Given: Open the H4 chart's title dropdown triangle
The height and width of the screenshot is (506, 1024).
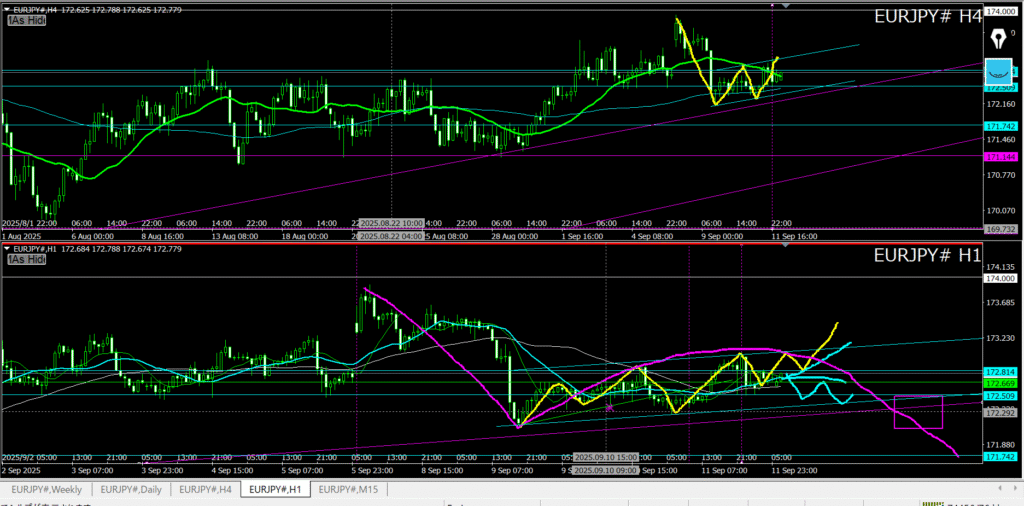Looking at the screenshot, I should pyautogui.click(x=7, y=10).
